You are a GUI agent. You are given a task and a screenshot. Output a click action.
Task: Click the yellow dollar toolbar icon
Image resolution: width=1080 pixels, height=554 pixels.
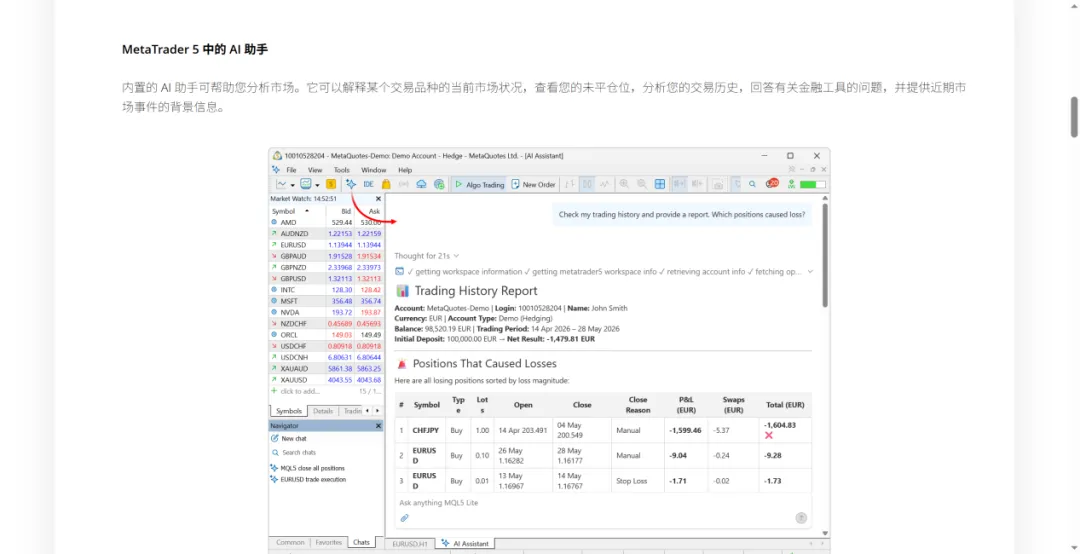point(331,184)
